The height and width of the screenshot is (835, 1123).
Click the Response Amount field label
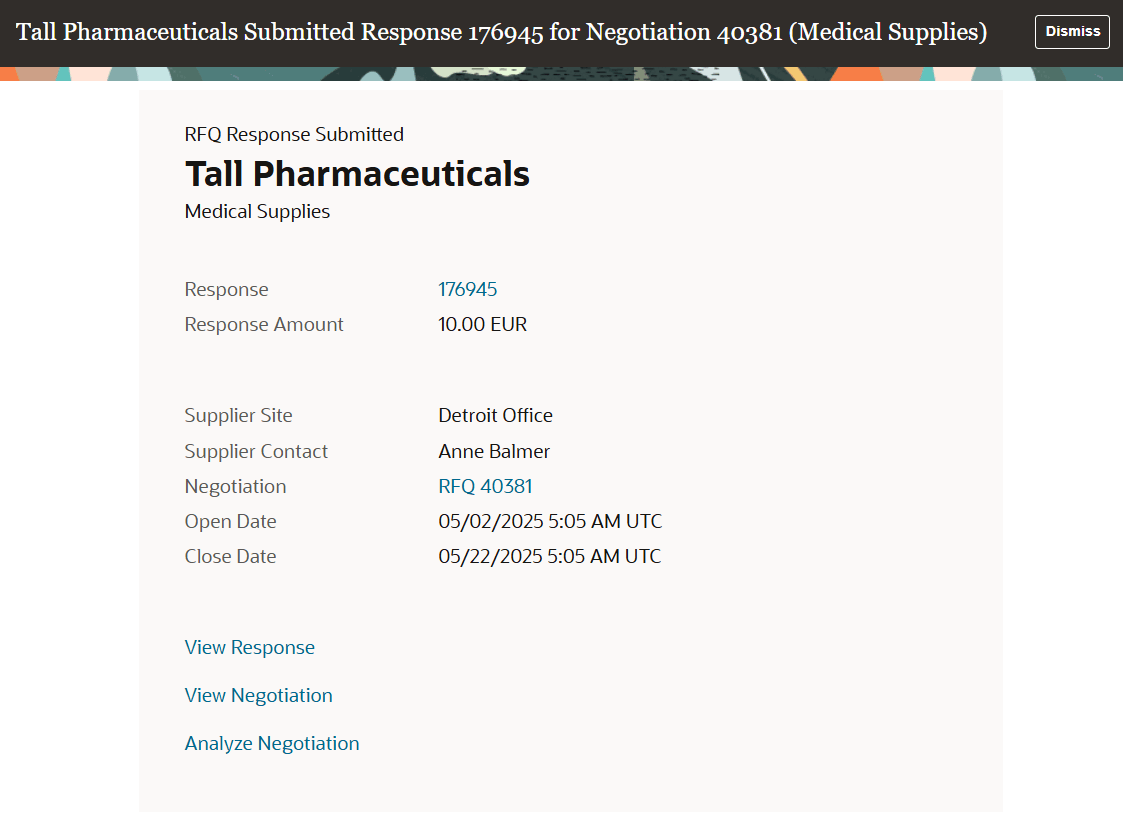click(x=264, y=324)
